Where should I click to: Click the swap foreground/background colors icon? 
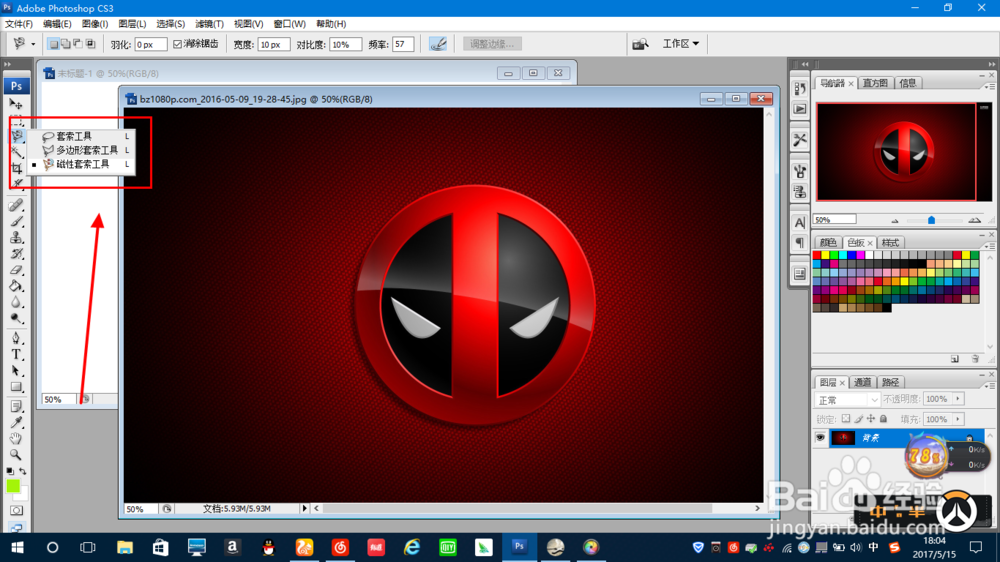pos(23,471)
